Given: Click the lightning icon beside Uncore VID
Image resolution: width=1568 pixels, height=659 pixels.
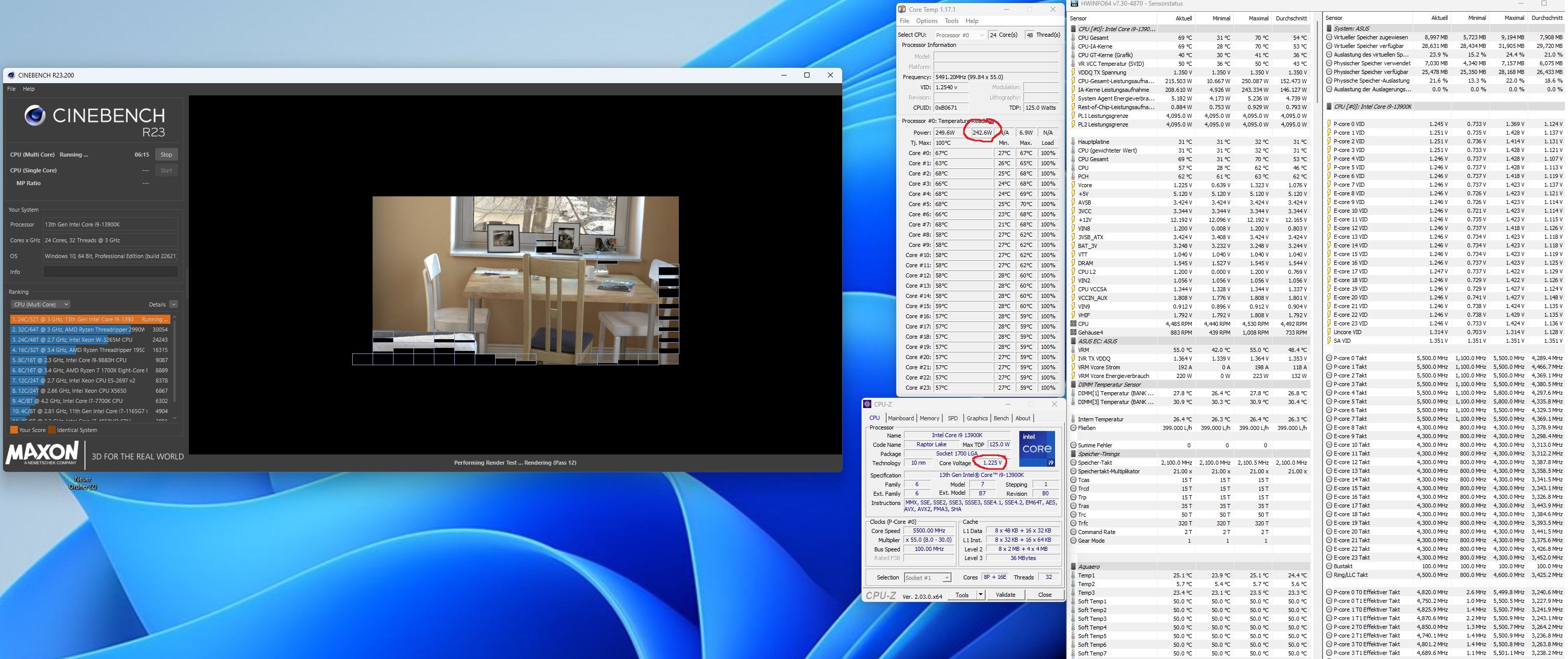Looking at the screenshot, I should coord(1329,332).
